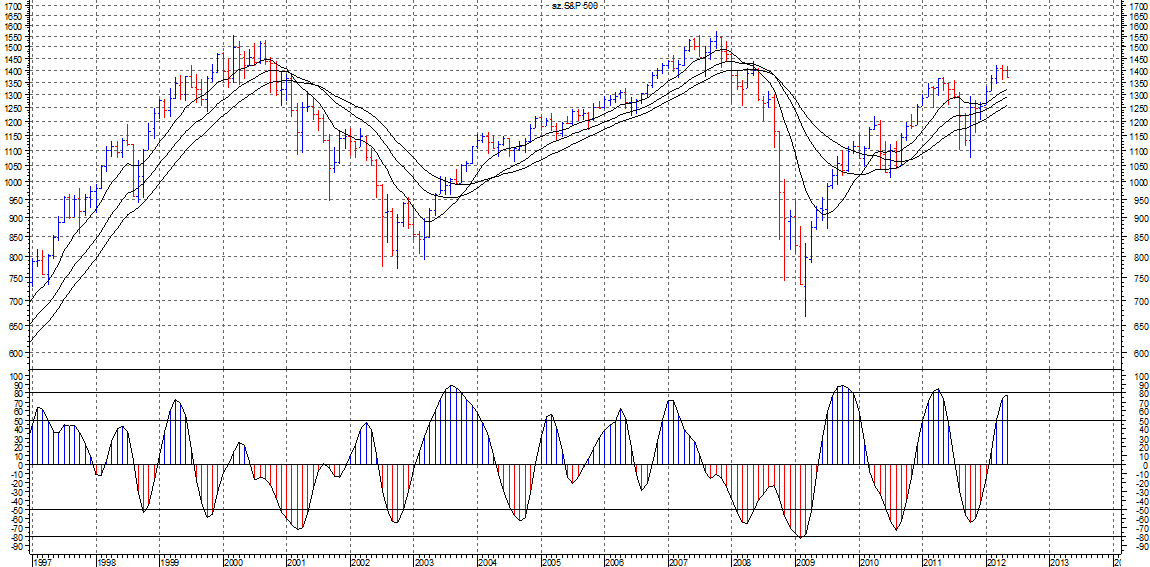Click the 1999 year label

pyautogui.click(x=170, y=562)
